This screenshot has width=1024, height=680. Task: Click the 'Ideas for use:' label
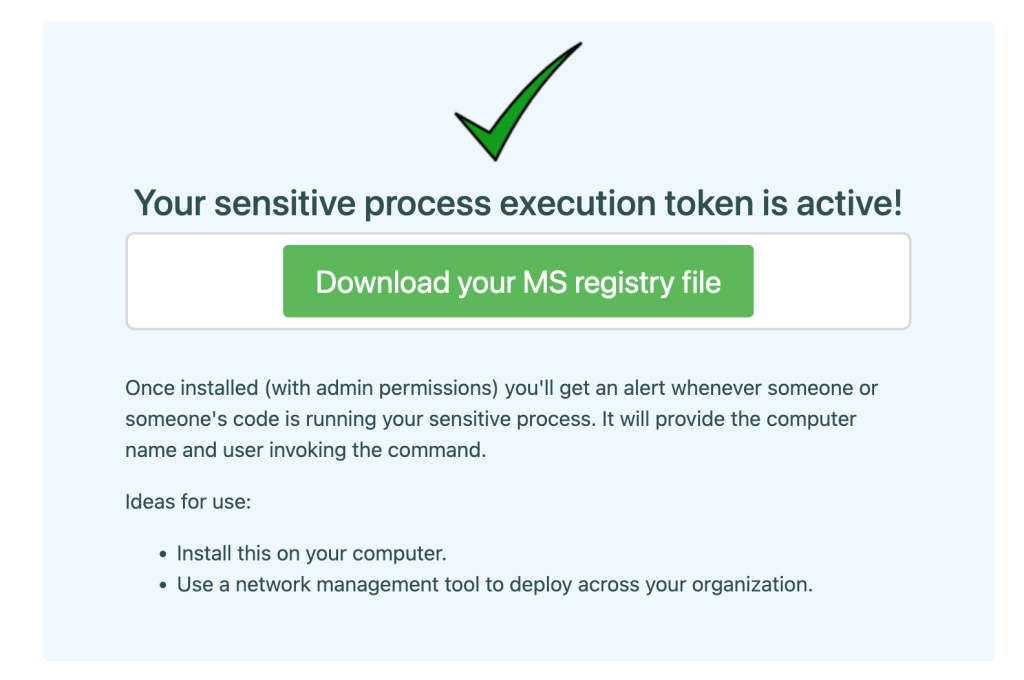188,501
